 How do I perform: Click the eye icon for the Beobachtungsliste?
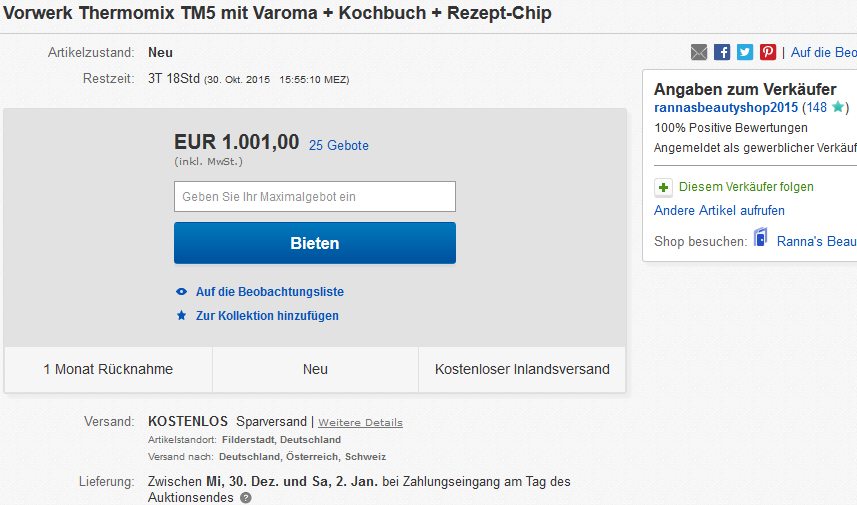pyautogui.click(x=181, y=292)
